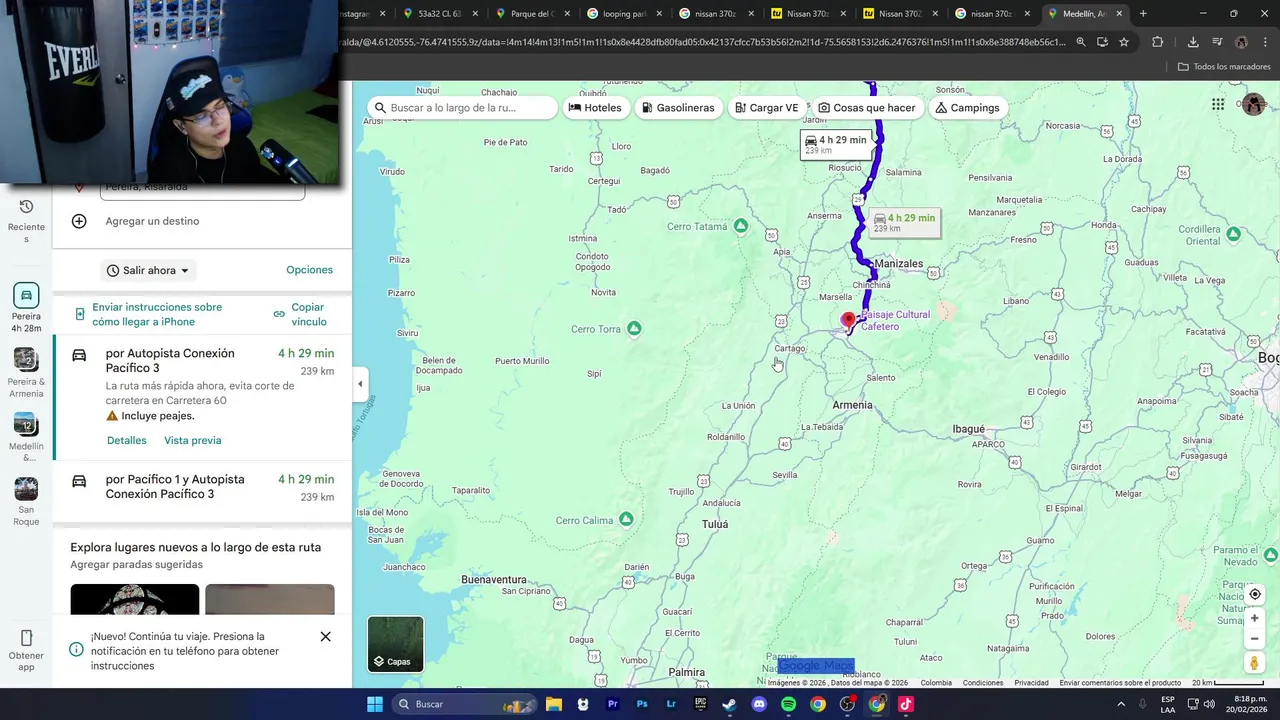Click the alternate 4 h 29 min route label
The height and width of the screenshot is (720, 1280).
(904, 222)
